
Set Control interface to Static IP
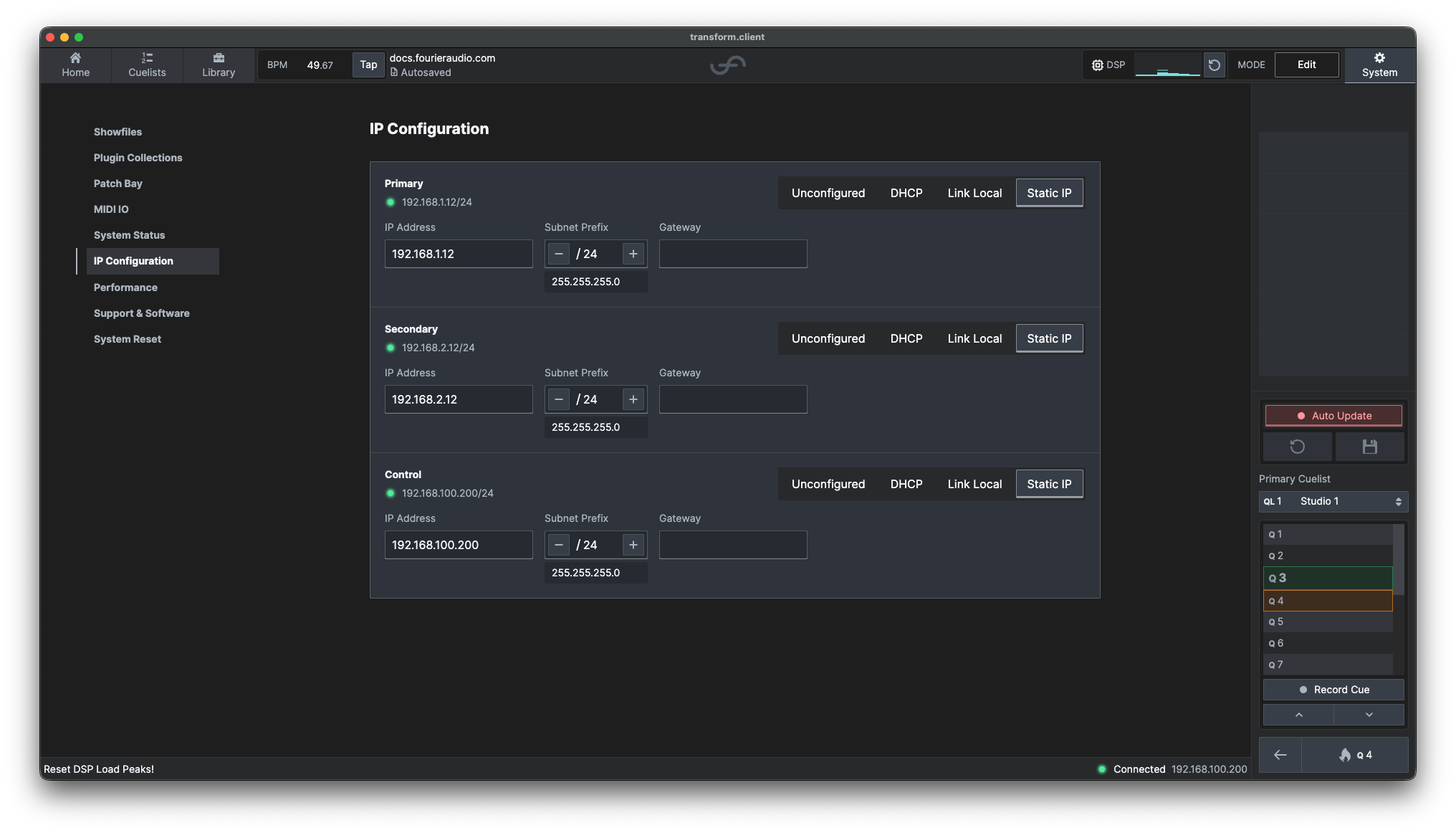tap(1049, 484)
